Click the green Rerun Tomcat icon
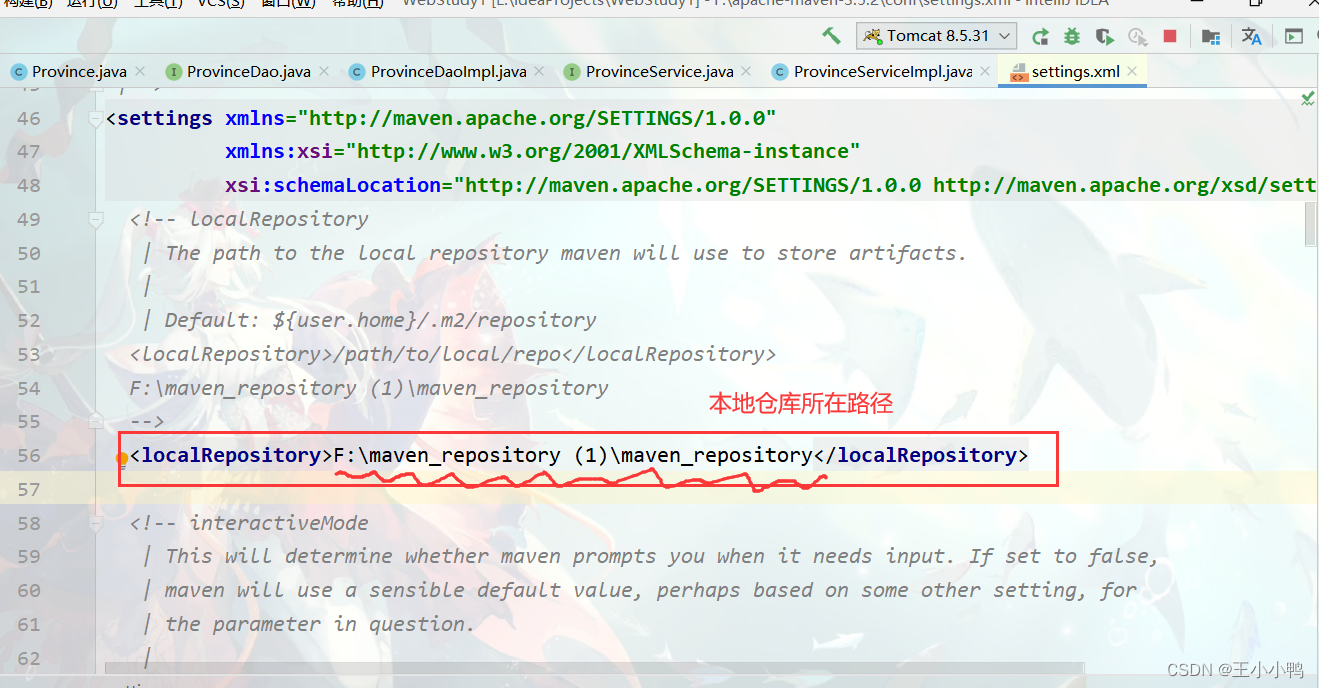This screenshot has height=688, width=1319. [1040, 37]
